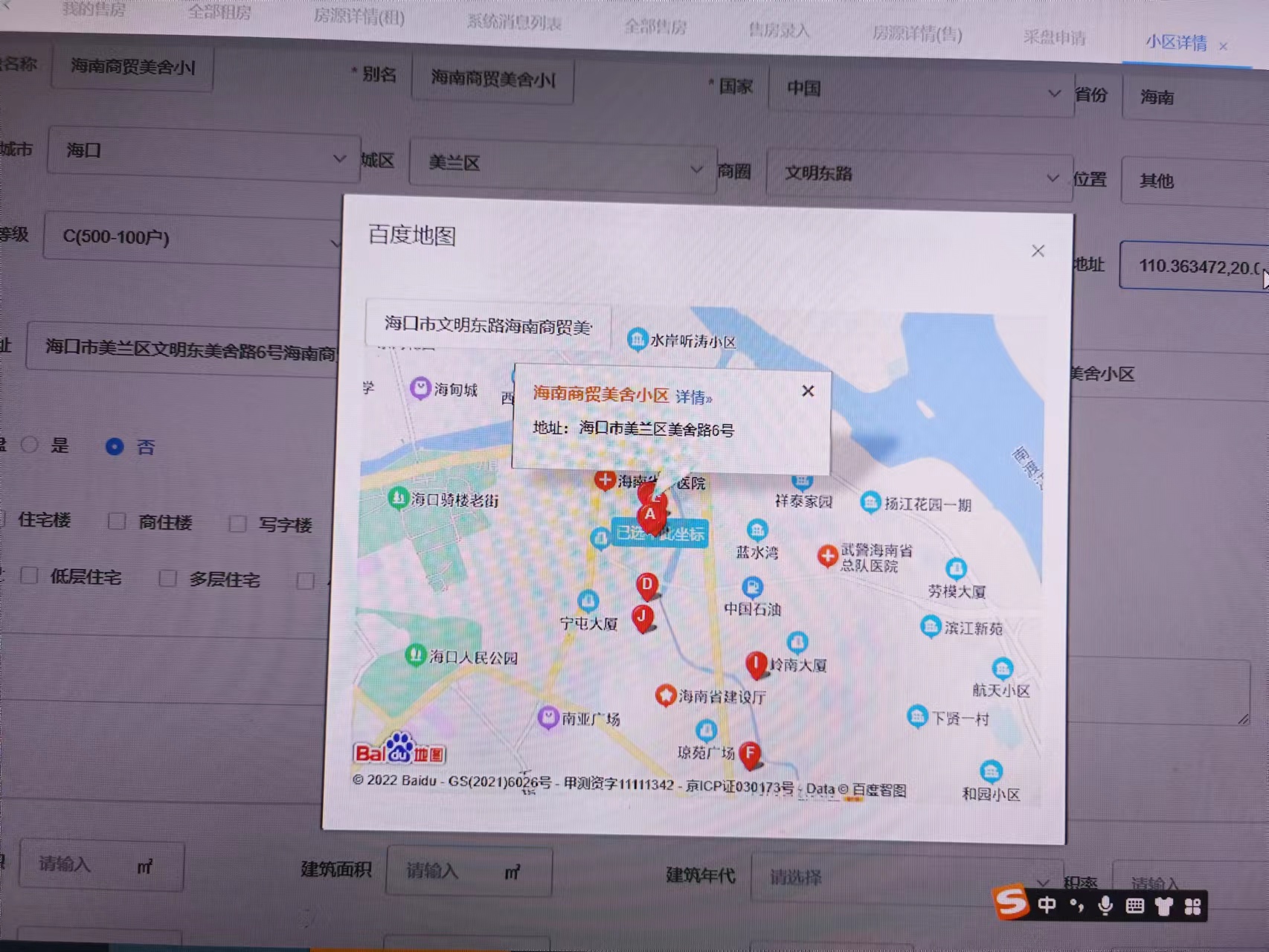Image resolution: width=1269 pixels, height=952 pixels.
Task: Click red map marker J
Action: tap(643, 617)
